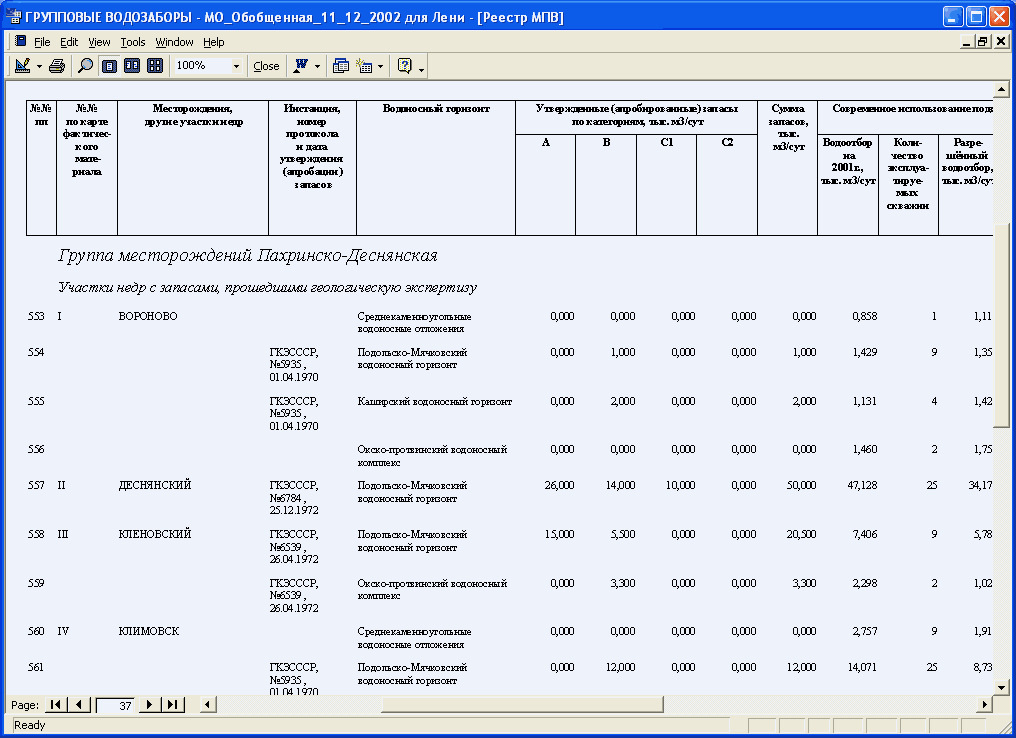This screenshot has height=738, width=1016.
Task: Jump to the last page
Action: tap(173, 705)
